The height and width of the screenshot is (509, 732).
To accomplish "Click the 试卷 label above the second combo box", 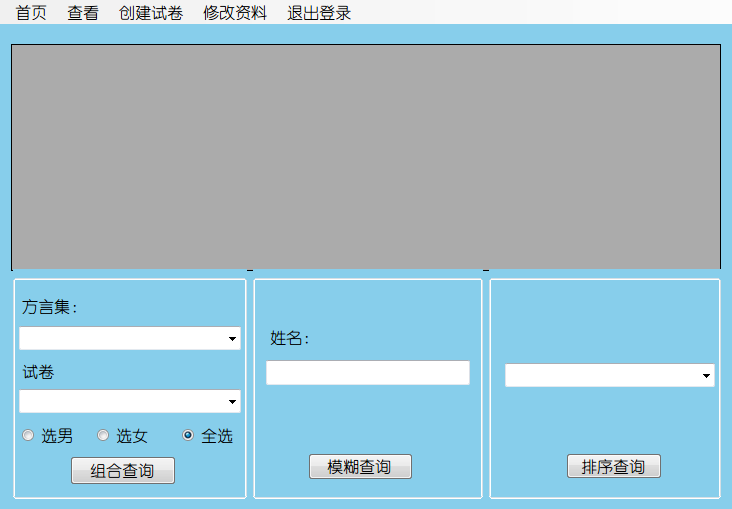I will [38, 372].
